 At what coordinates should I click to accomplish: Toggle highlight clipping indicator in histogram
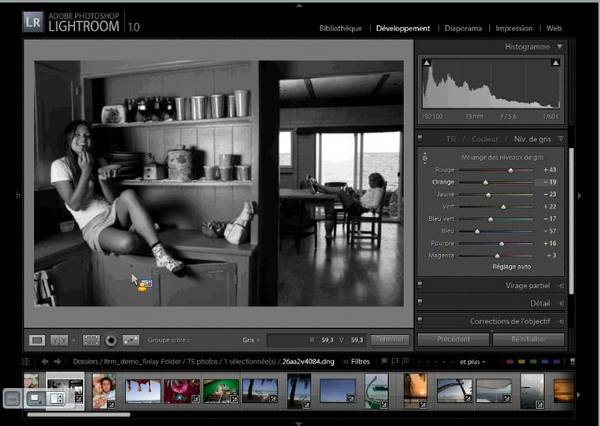point(556,62)
